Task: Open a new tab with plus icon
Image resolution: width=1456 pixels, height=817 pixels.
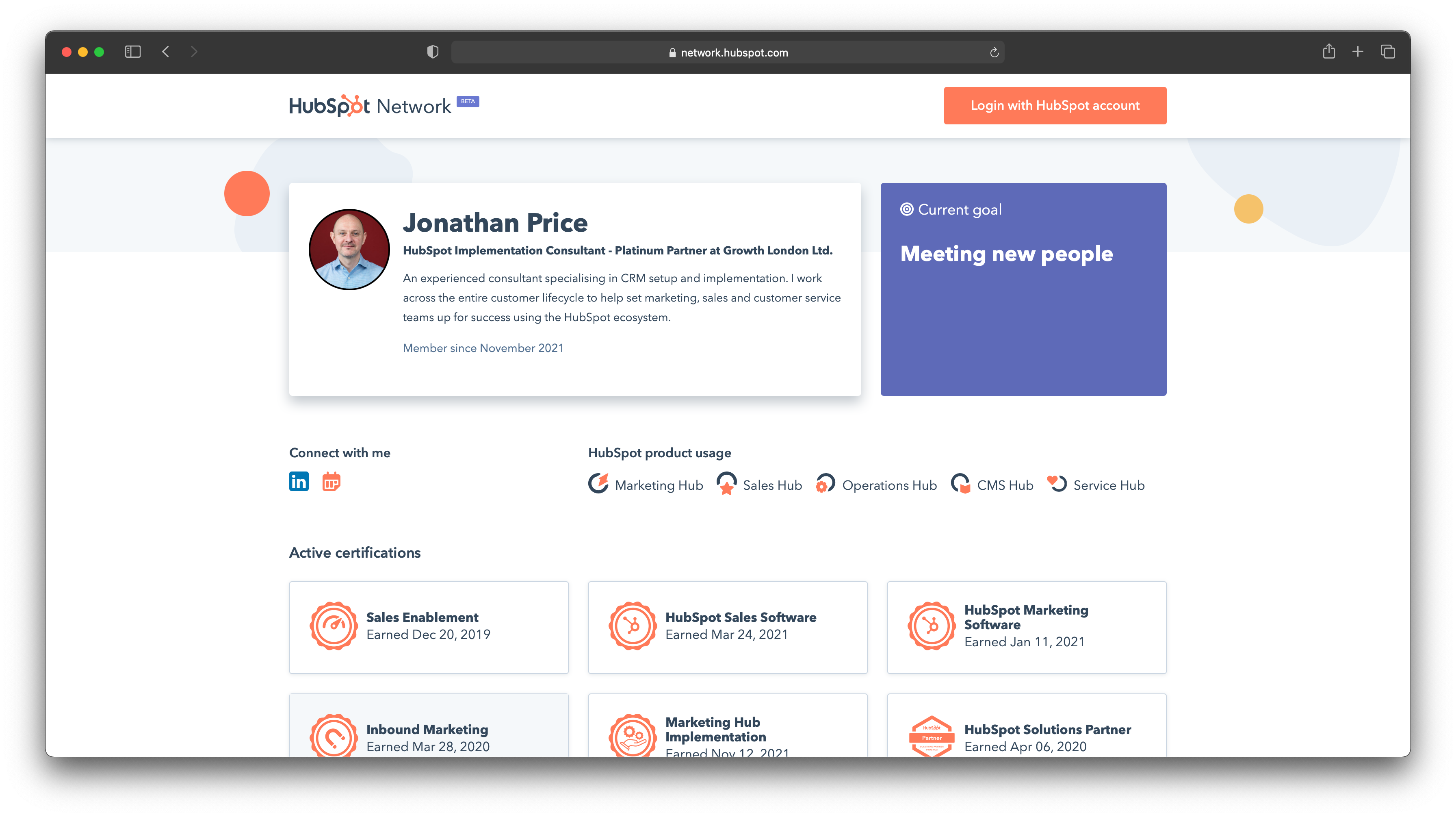Action: [x=1358, y=52]
